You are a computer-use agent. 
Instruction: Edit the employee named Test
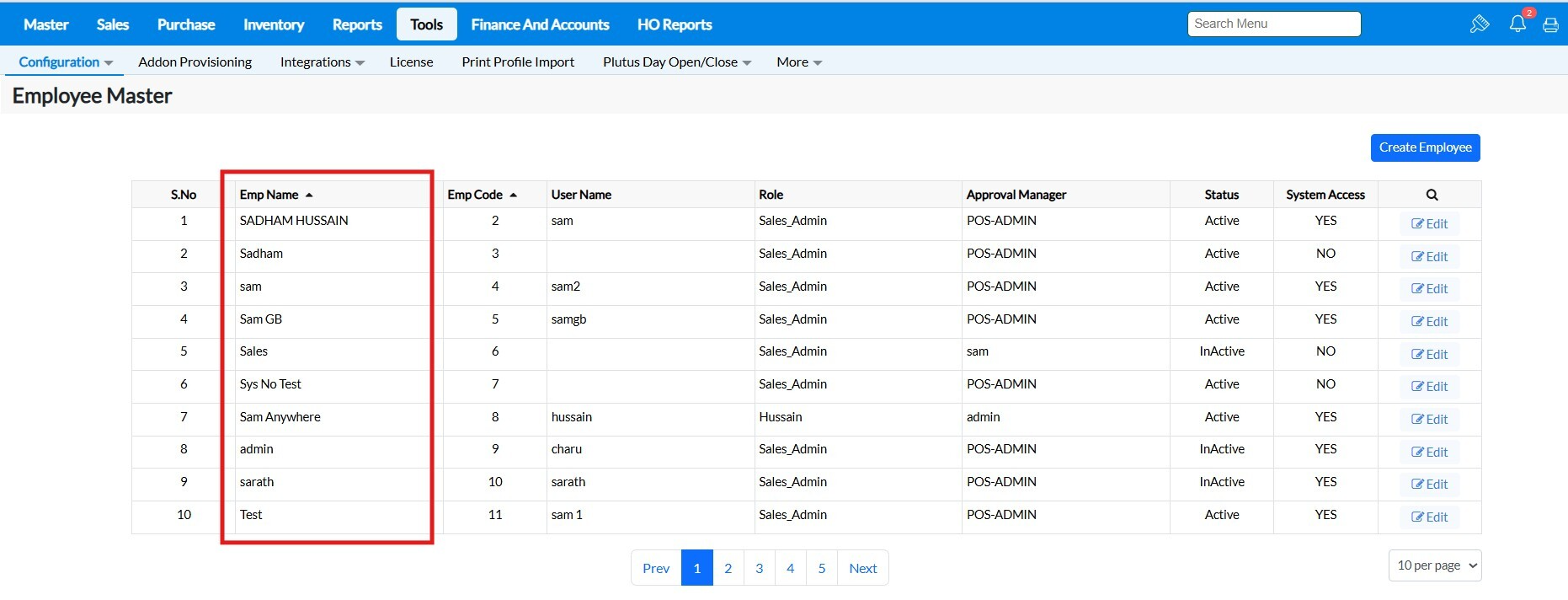(1429, 517)
